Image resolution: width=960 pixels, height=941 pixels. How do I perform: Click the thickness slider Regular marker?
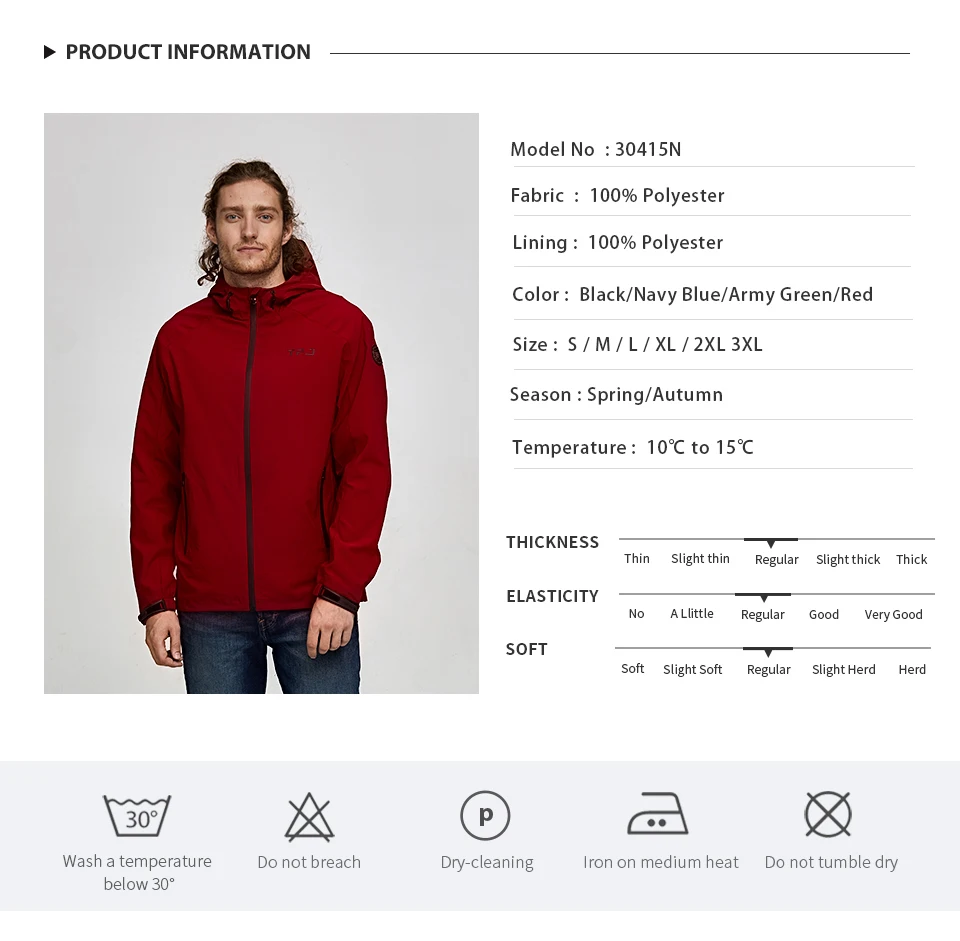[x=771, y=543]
